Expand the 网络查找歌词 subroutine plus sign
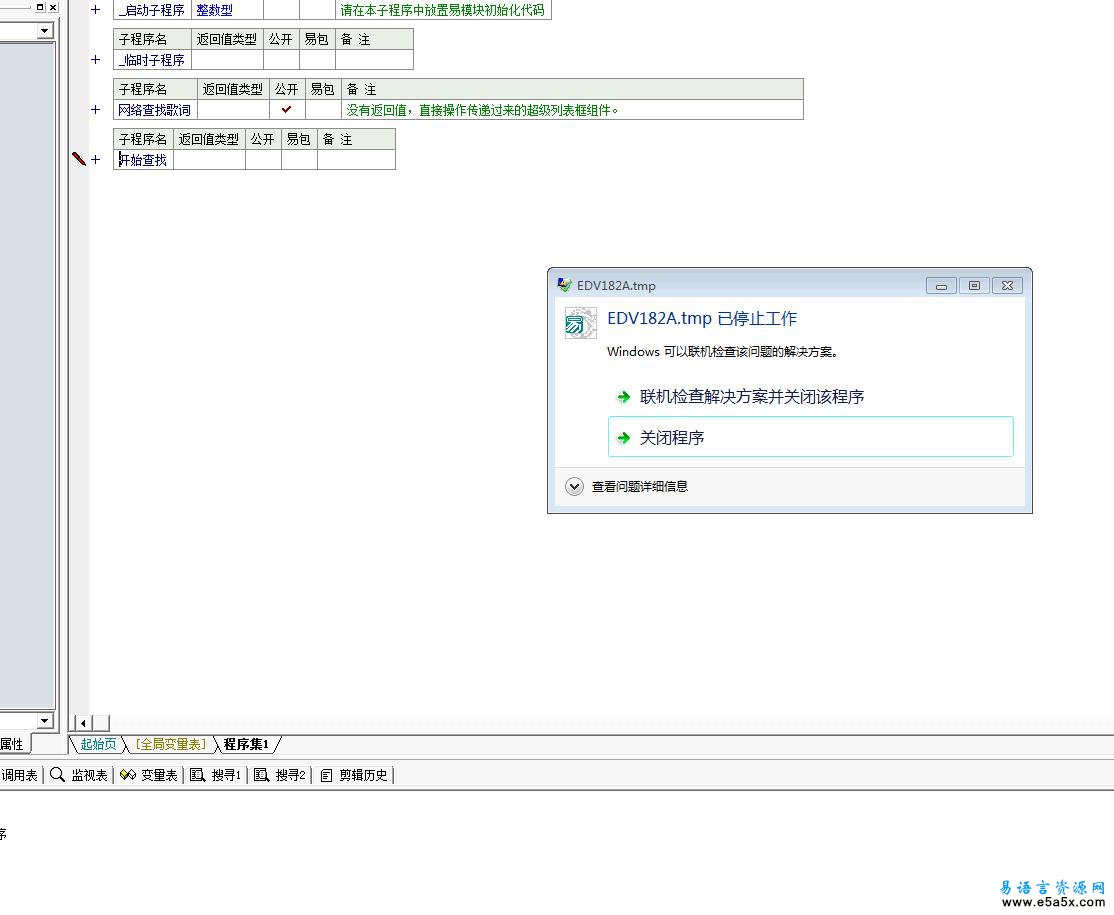1114x915 pixels. [95, 109]
